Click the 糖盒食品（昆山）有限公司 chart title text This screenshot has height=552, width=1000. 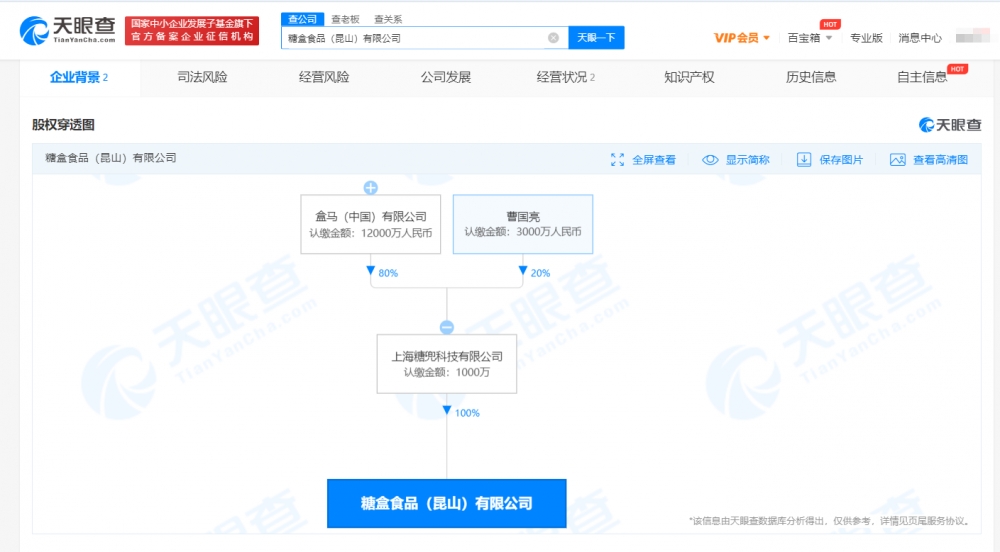(x=110, y=158)
